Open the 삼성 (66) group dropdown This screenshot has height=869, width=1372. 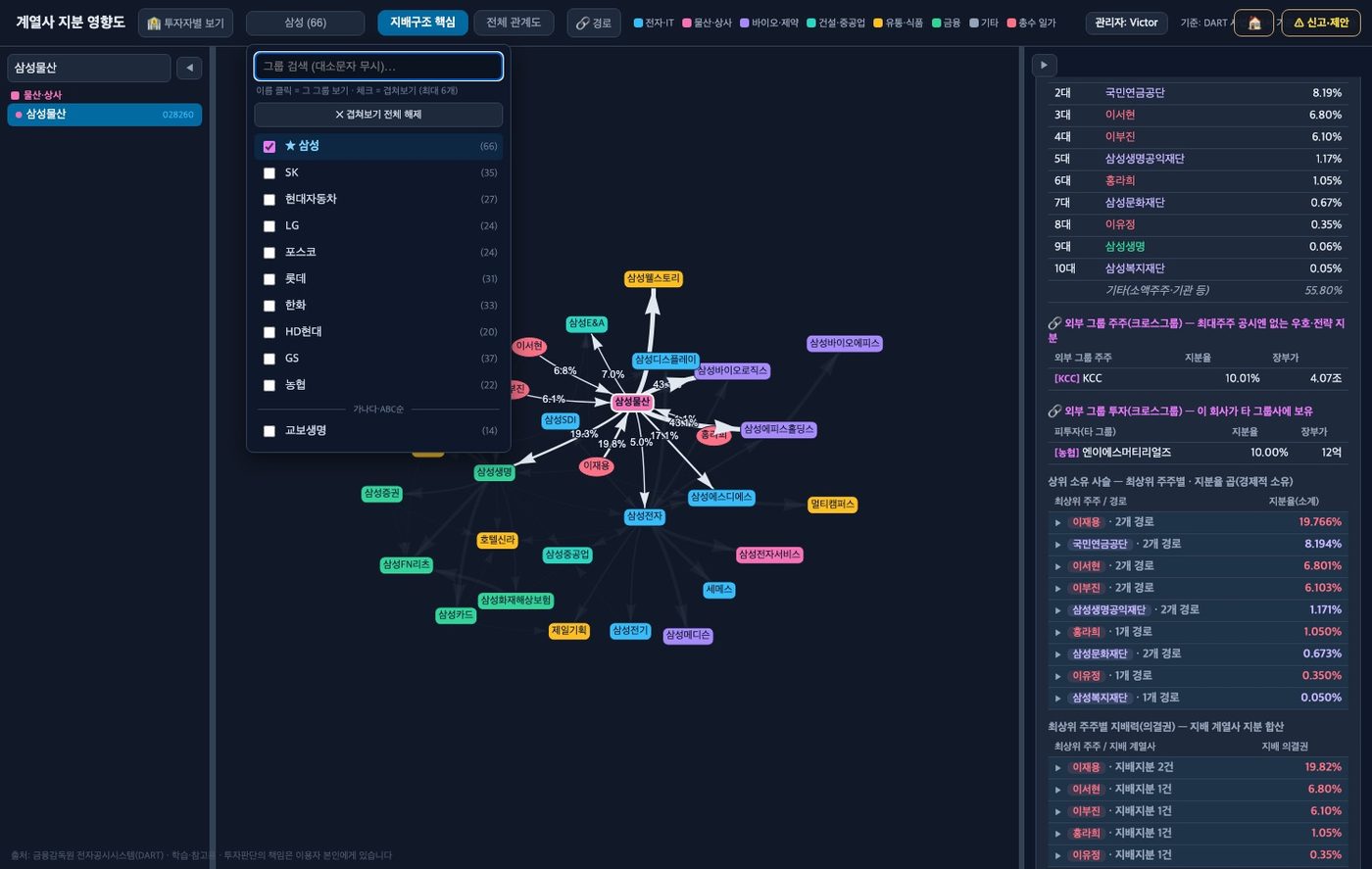[305, 23]
